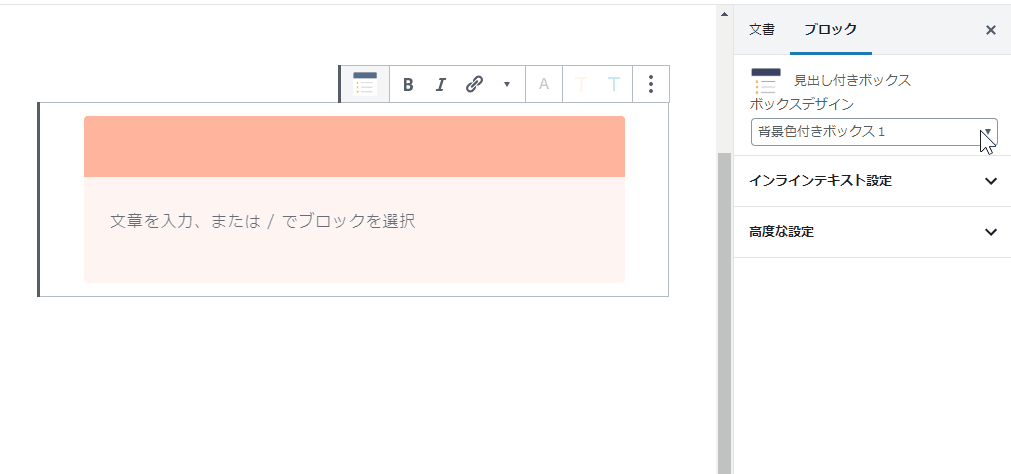Screen dimensions: 1011x474
Task: Open the ボックスデザイン dropdown
Action: click(x=874, y=132)
